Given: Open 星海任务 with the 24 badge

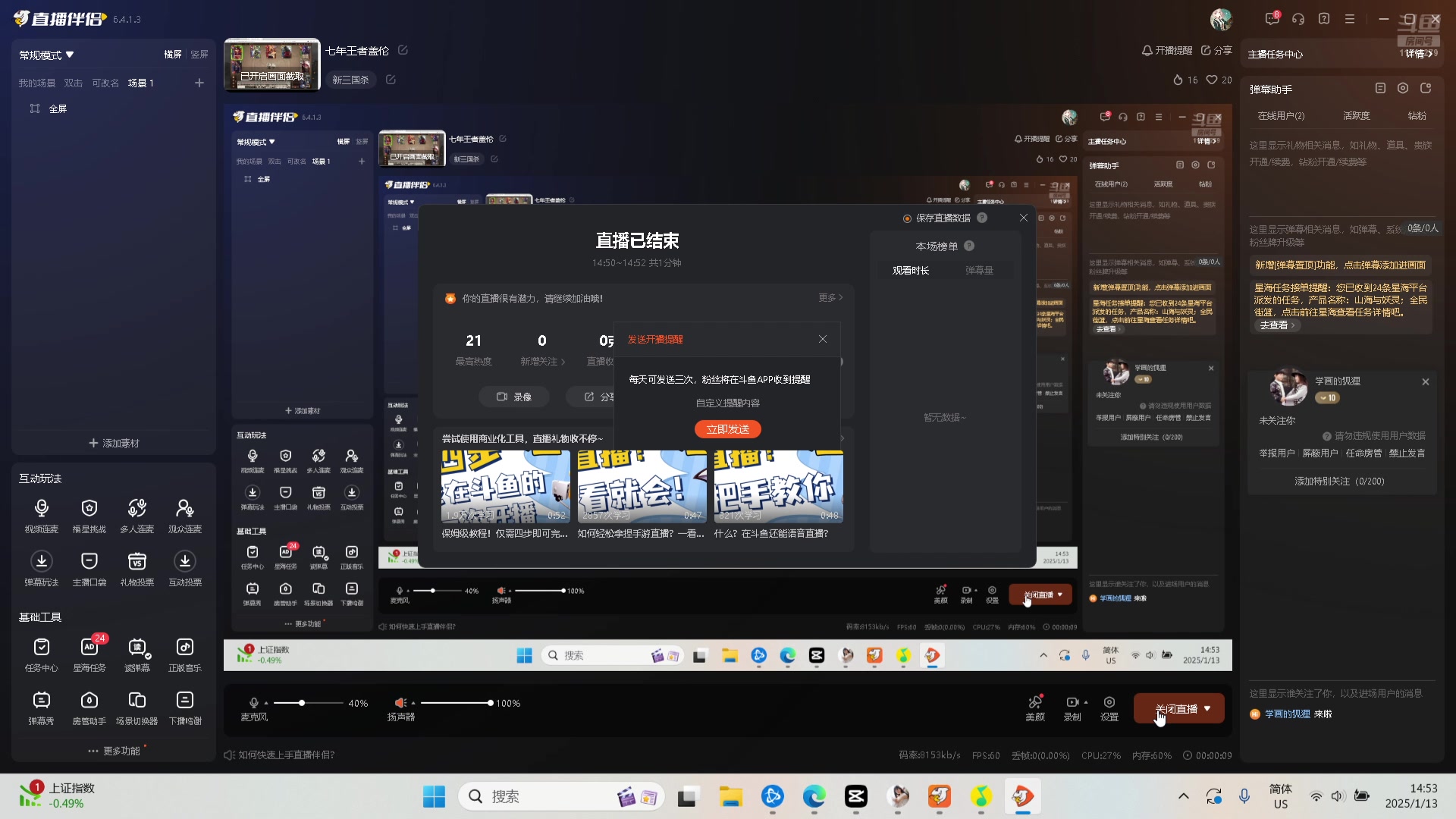Looking at the screenshot, I should (x=89, y=654).
